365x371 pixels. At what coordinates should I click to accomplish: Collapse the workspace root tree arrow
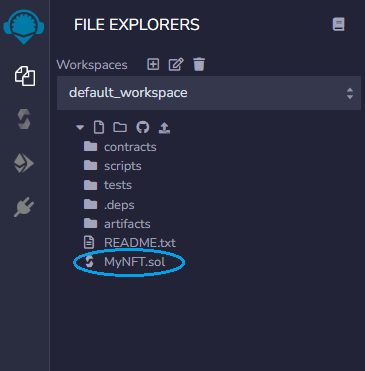tap(80, 127)
